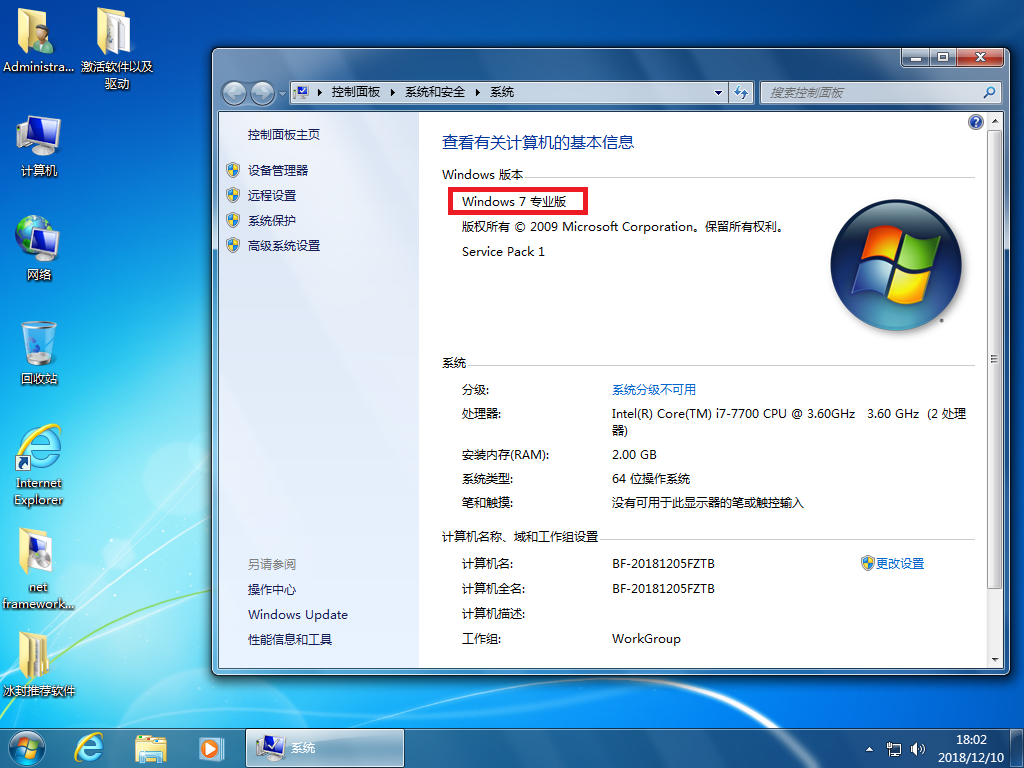Select the 回收站 recycle bin icon
Screen dimensions: 1024x768
[39, 353]
